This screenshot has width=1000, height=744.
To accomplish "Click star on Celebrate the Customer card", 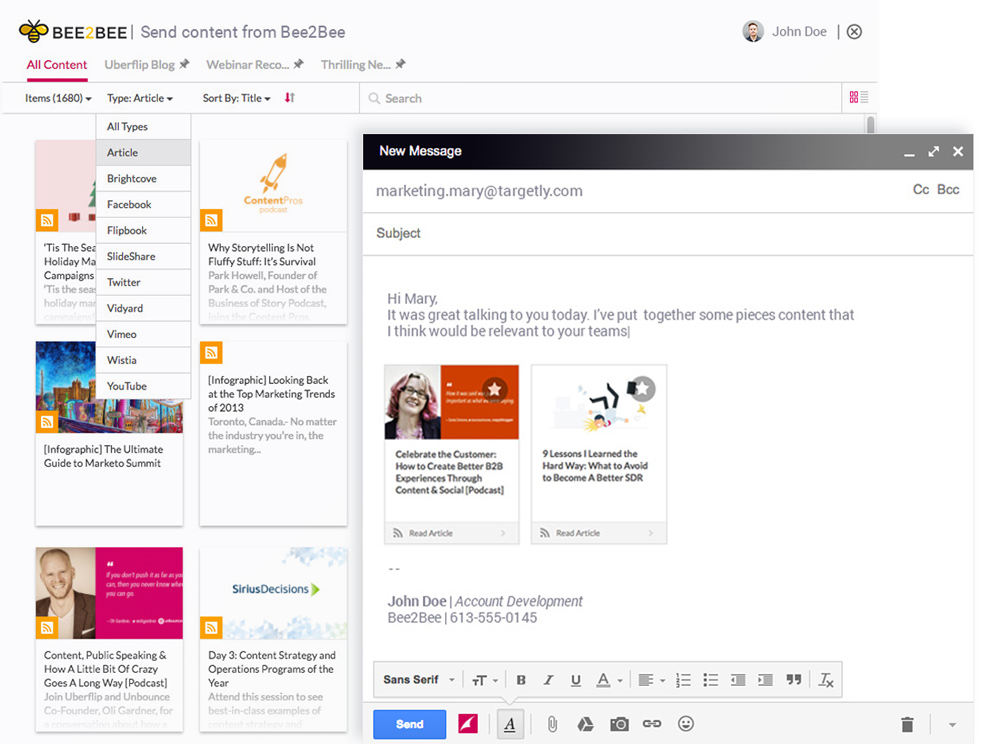I will coord(494,389).
